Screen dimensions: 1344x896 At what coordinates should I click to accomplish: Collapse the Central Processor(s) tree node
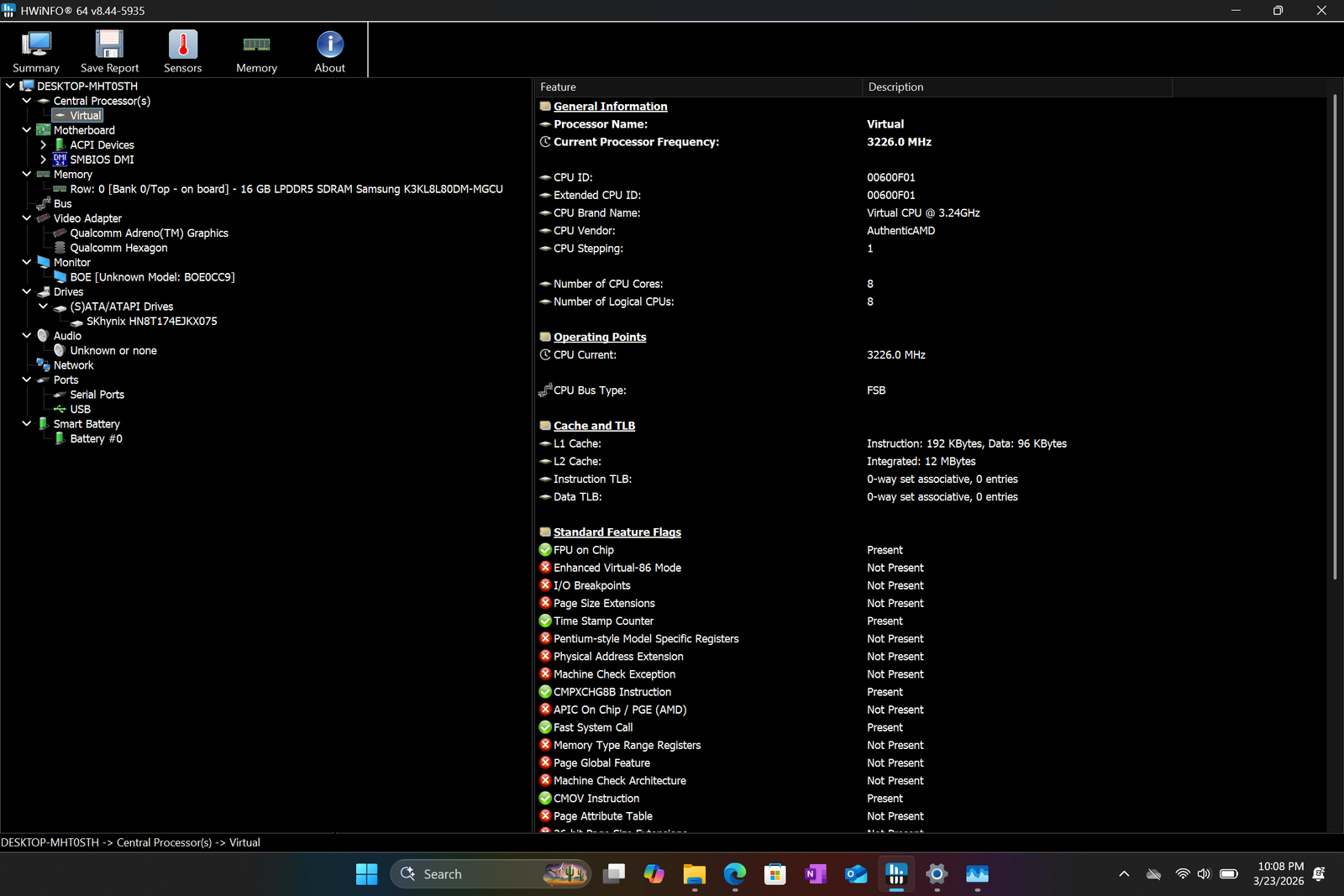point(26,100)
